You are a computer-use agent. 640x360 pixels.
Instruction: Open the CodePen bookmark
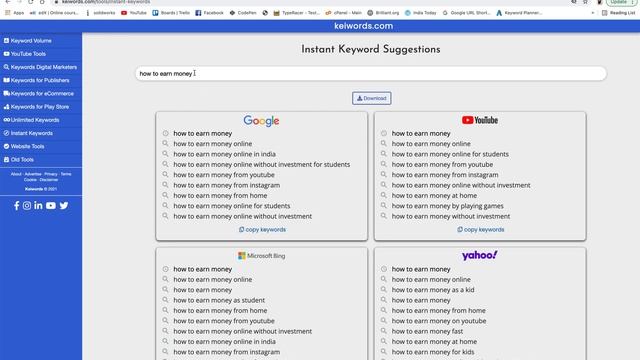pyautogui.click(x=243, y=13)
